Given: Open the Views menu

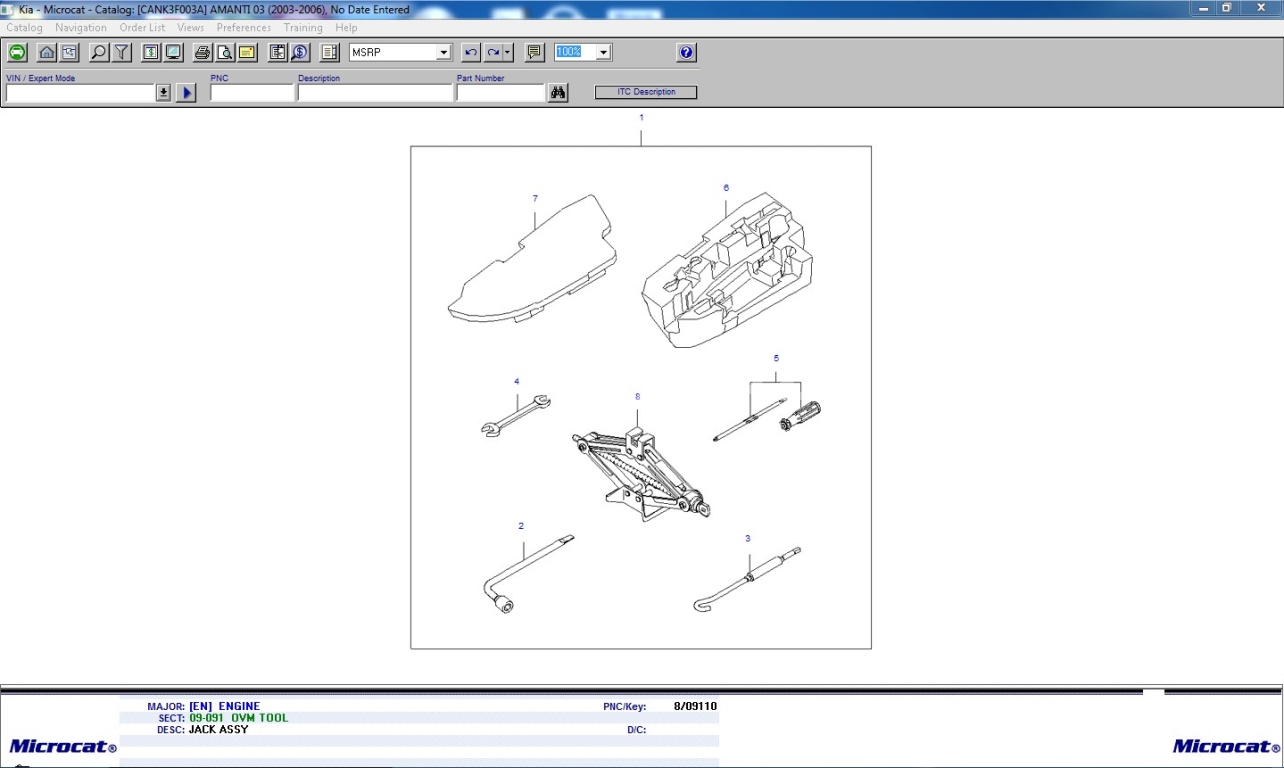Looking at the screenshot, I should coord(190,28).
